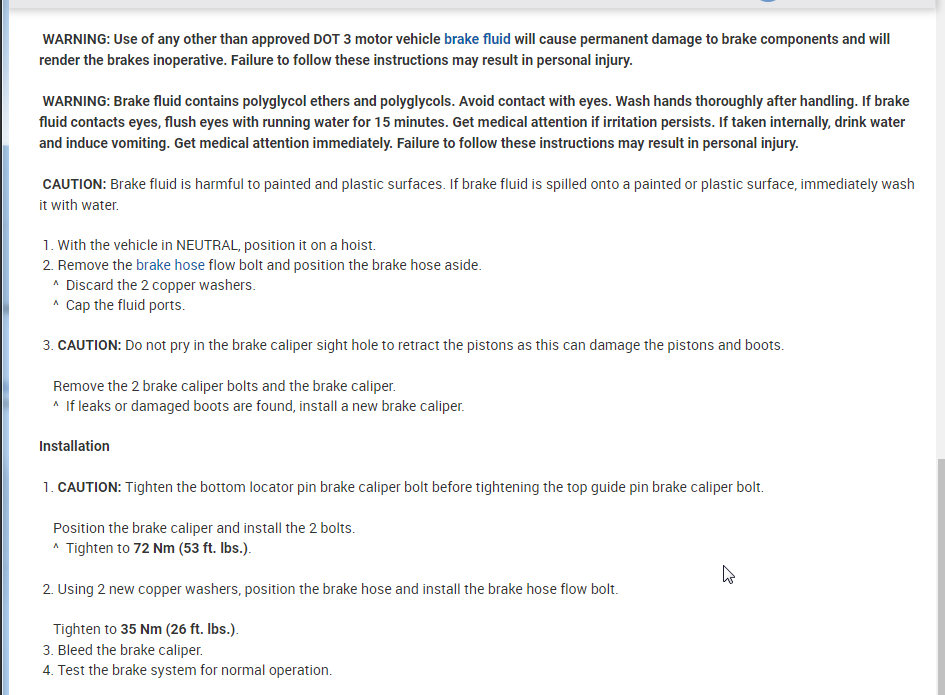Click the "Remove the 2 brake caliper bolts" line
This screenshot has height=695, width=945.
(x=224, y=386)
